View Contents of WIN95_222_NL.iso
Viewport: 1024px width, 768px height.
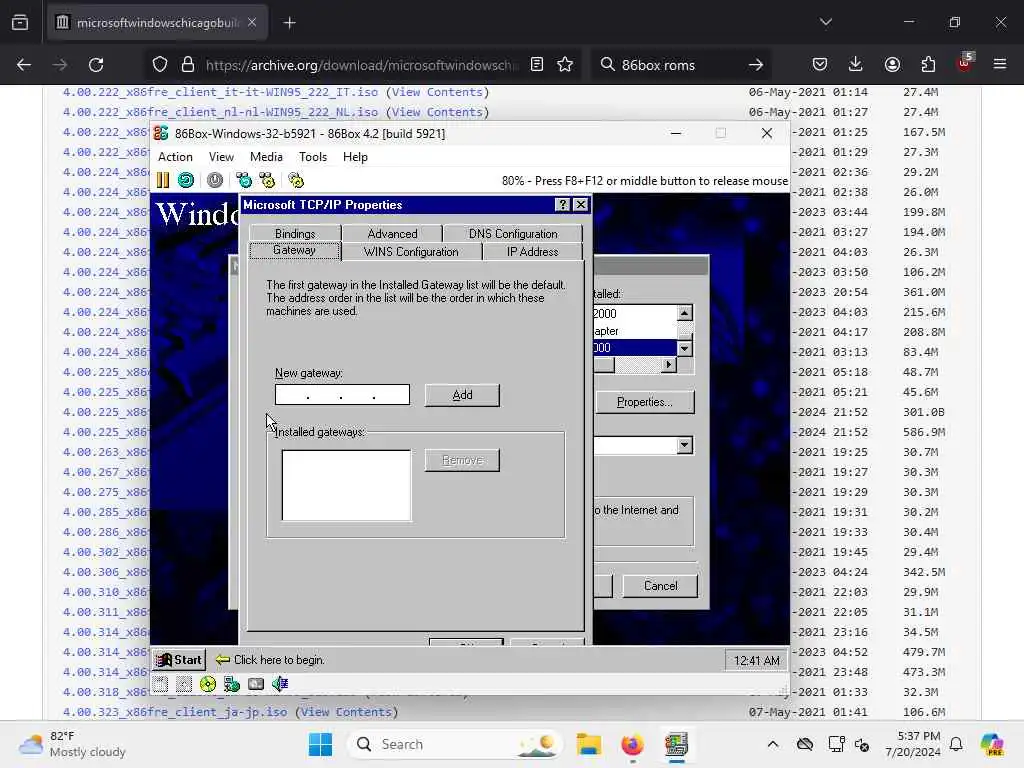point(437,112)
